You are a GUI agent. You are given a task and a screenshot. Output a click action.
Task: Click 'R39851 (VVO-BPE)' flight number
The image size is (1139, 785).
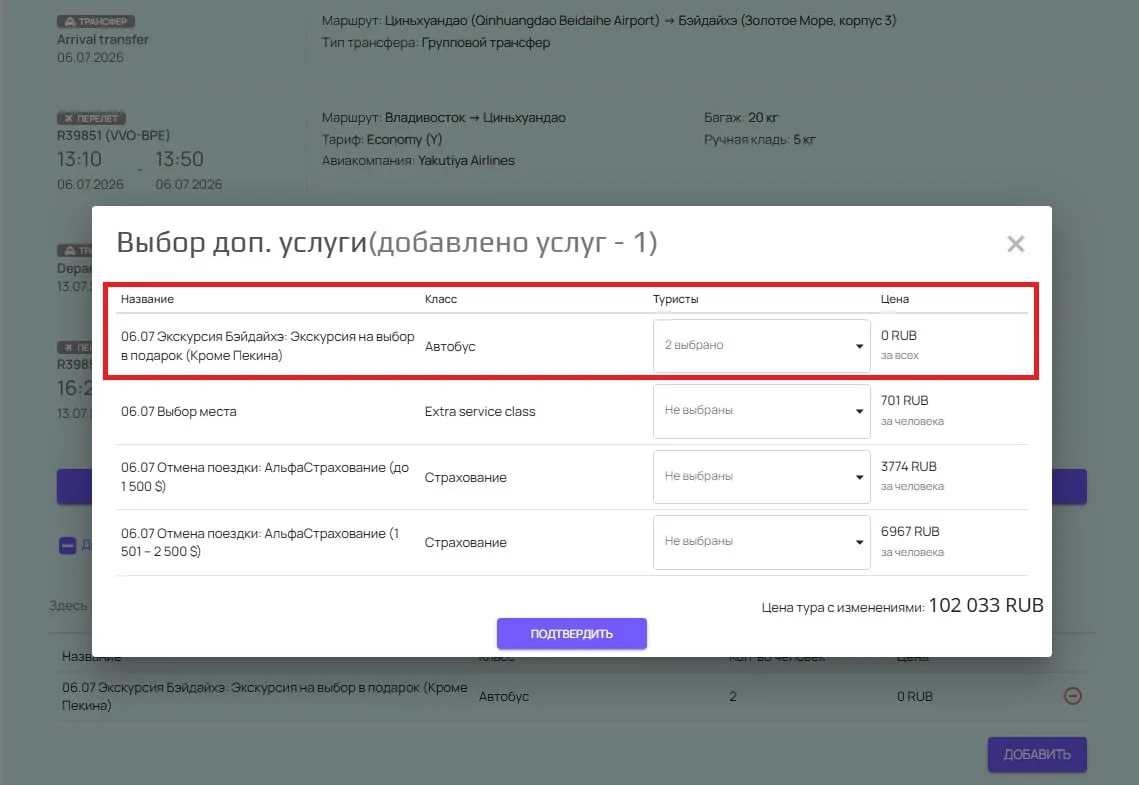pos(113,136)
